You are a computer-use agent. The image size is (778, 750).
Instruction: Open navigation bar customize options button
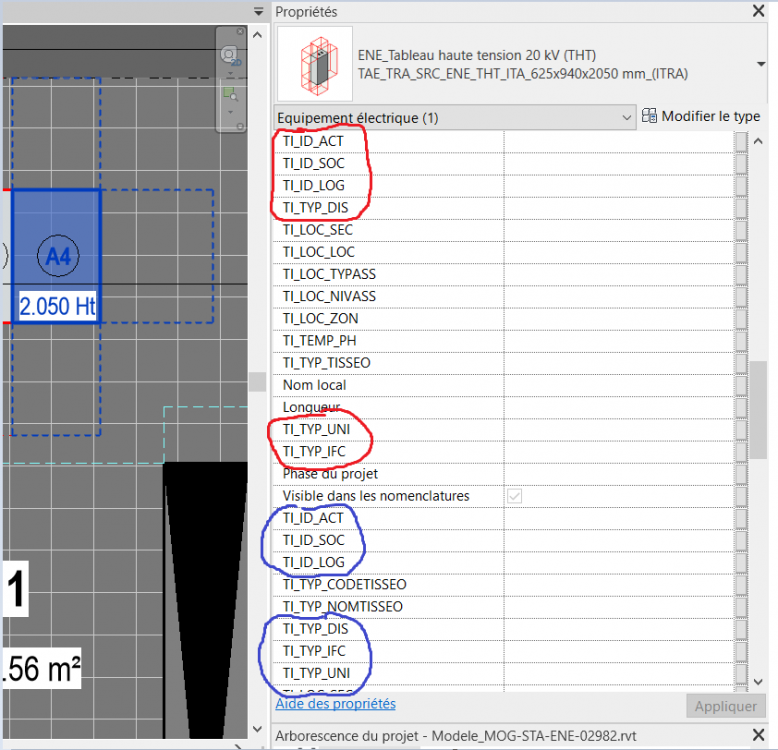pos(240,126)
